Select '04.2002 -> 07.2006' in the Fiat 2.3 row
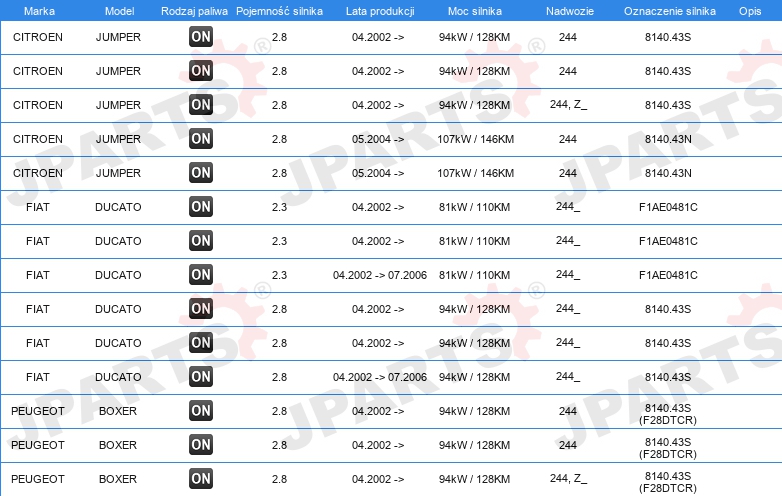 (x=380, y=275)
